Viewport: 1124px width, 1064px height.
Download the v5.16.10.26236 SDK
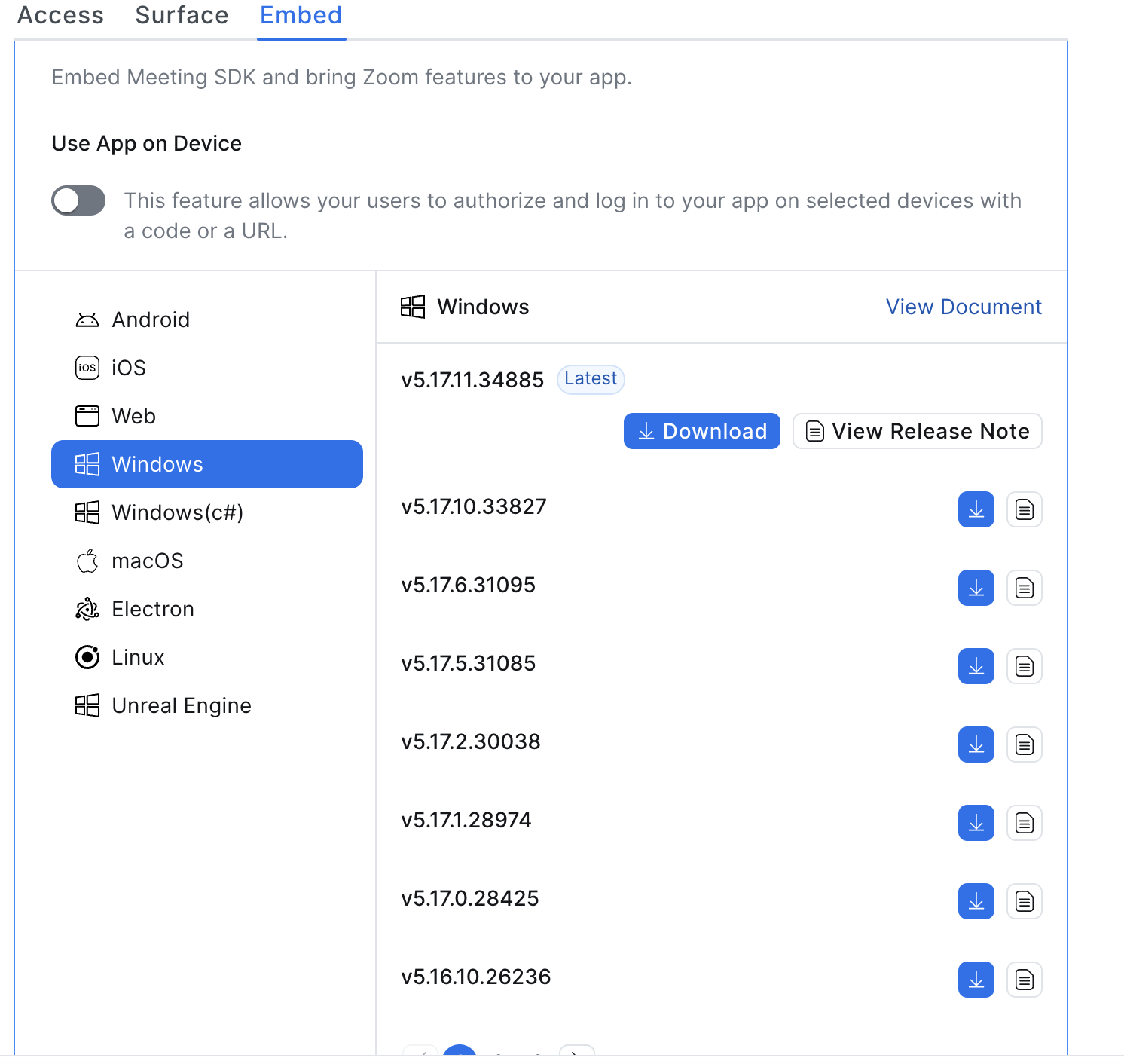click(976, 980)
